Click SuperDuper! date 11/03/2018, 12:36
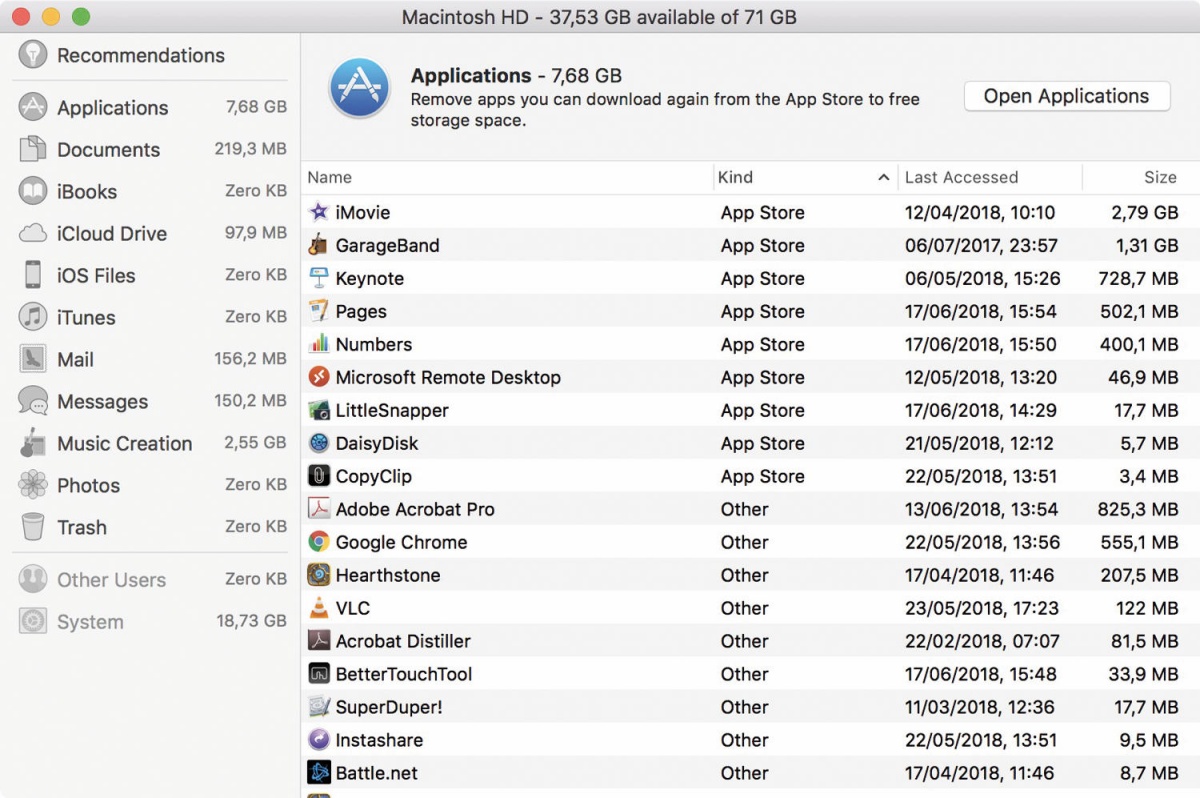This screenshot has height=798, width=1200. click(980, 707)
